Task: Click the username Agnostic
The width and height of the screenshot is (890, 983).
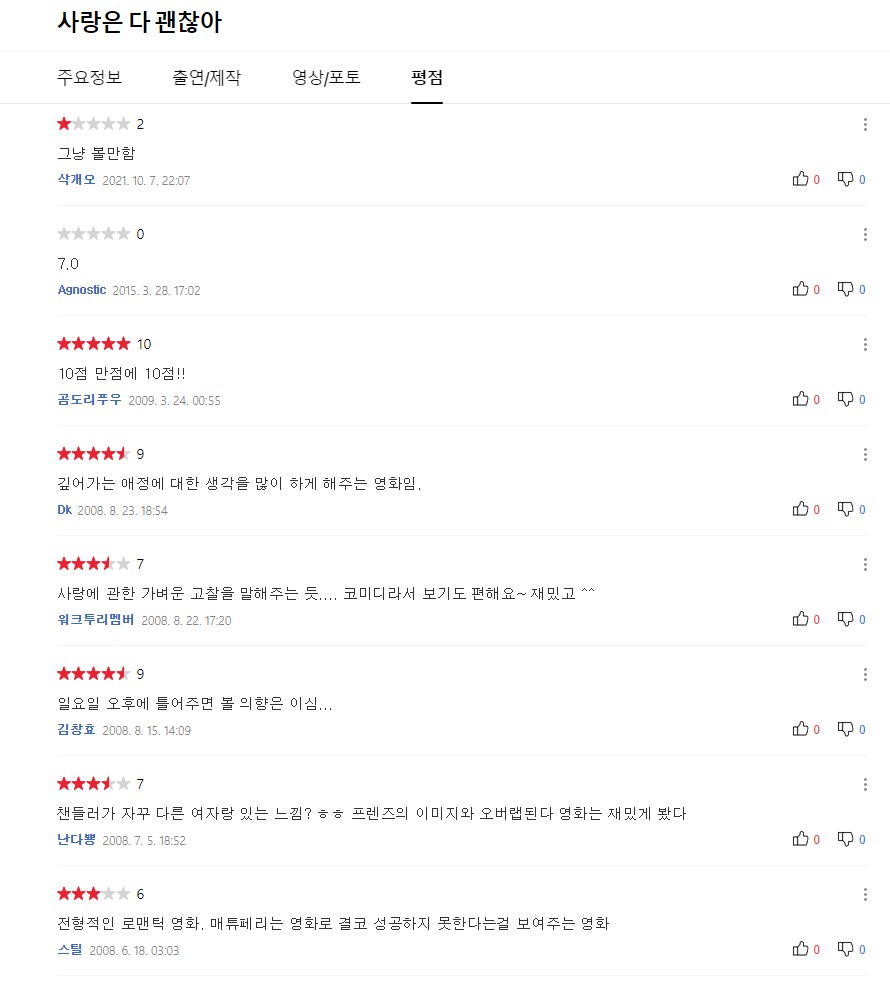Action: [82, 290]
